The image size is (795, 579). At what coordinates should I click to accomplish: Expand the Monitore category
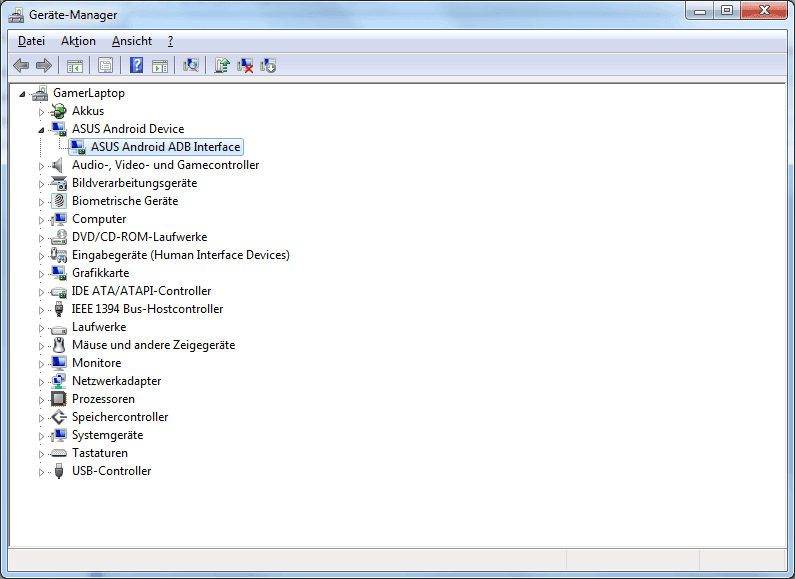(41, 364)
